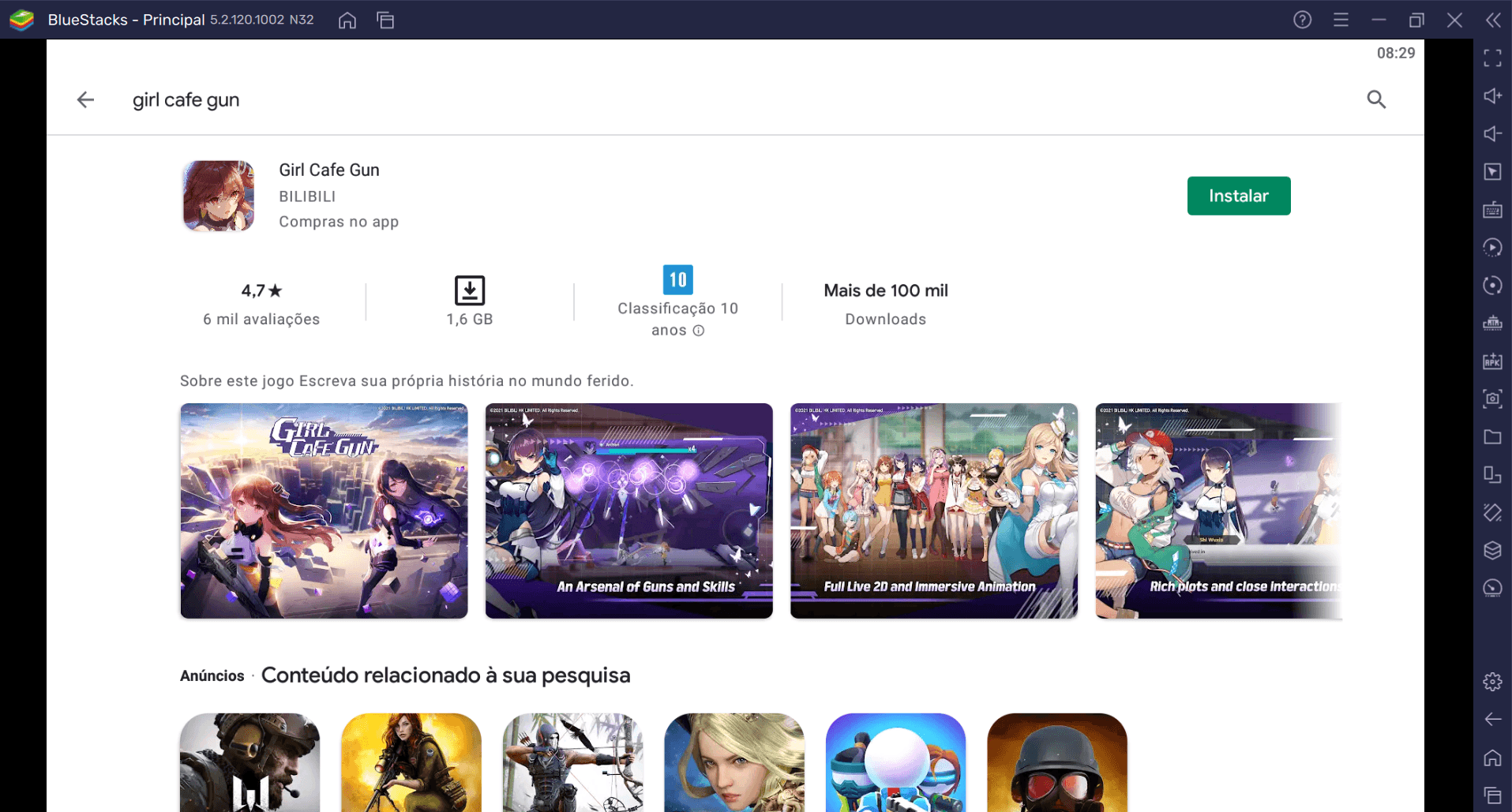This screenshot has width=1512, height=812.
Task: Click the sidebar recent apps icon
Action: coord(1492,795)
